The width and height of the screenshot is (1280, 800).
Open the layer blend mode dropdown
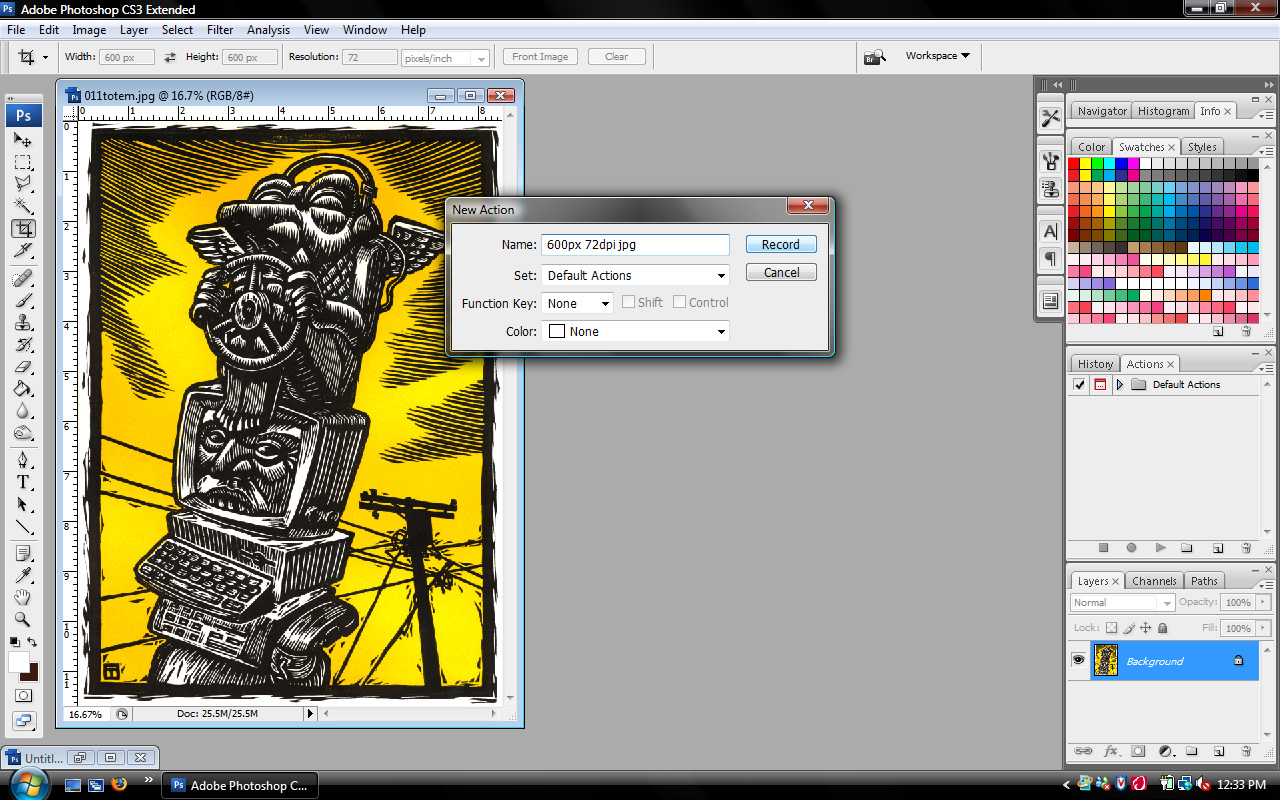pos(1122,603)
